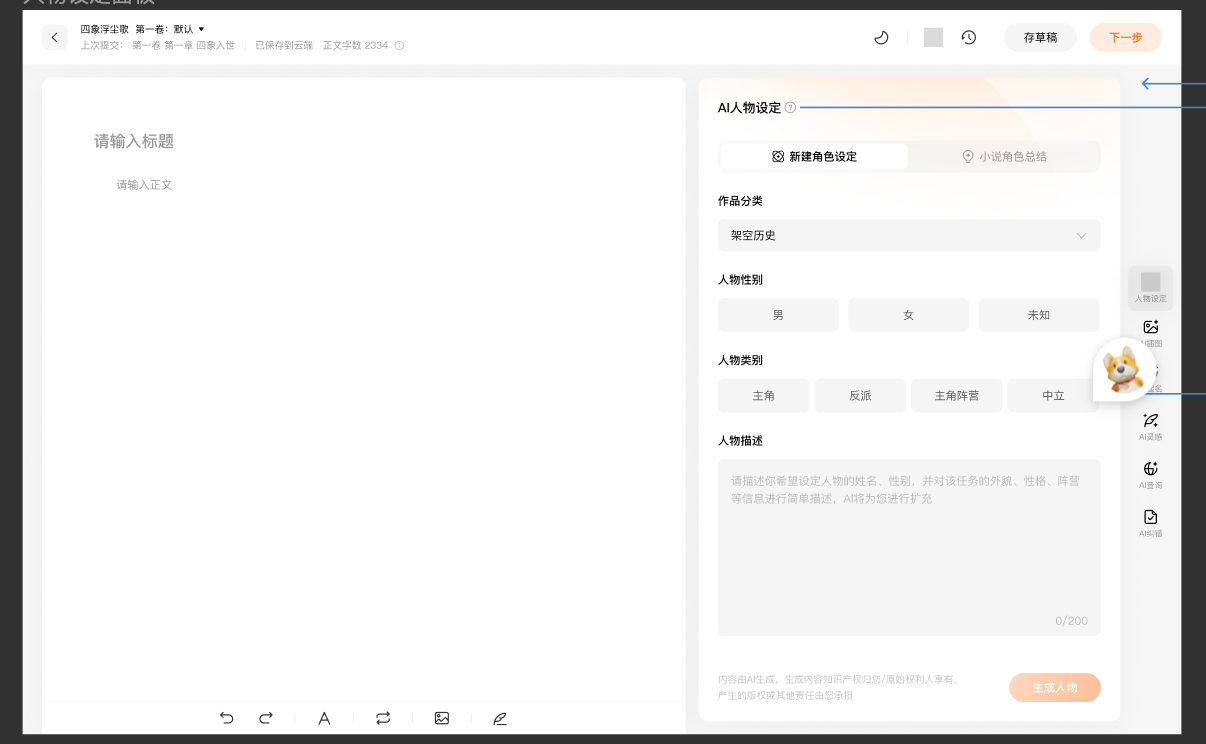Viewport: 1206px width, 744px height.
Task: Open the 第一卷：默认 volume dropdown
Action: (x=170, y=29)
